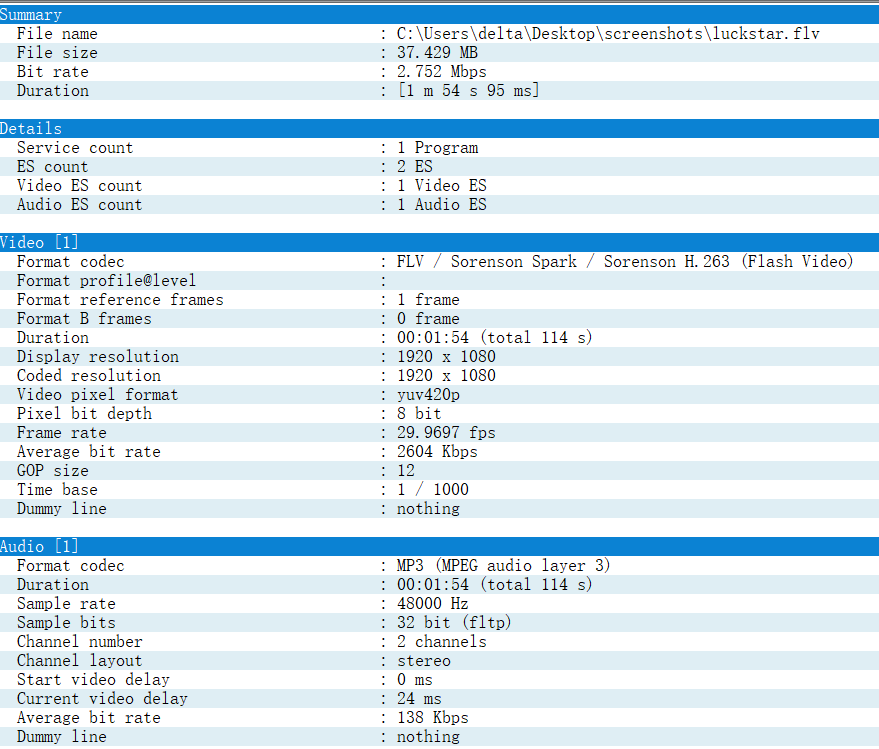Select the Summary duration value in brackets
The width and height of the screenshot is (879, 749).
pos(467,91)
